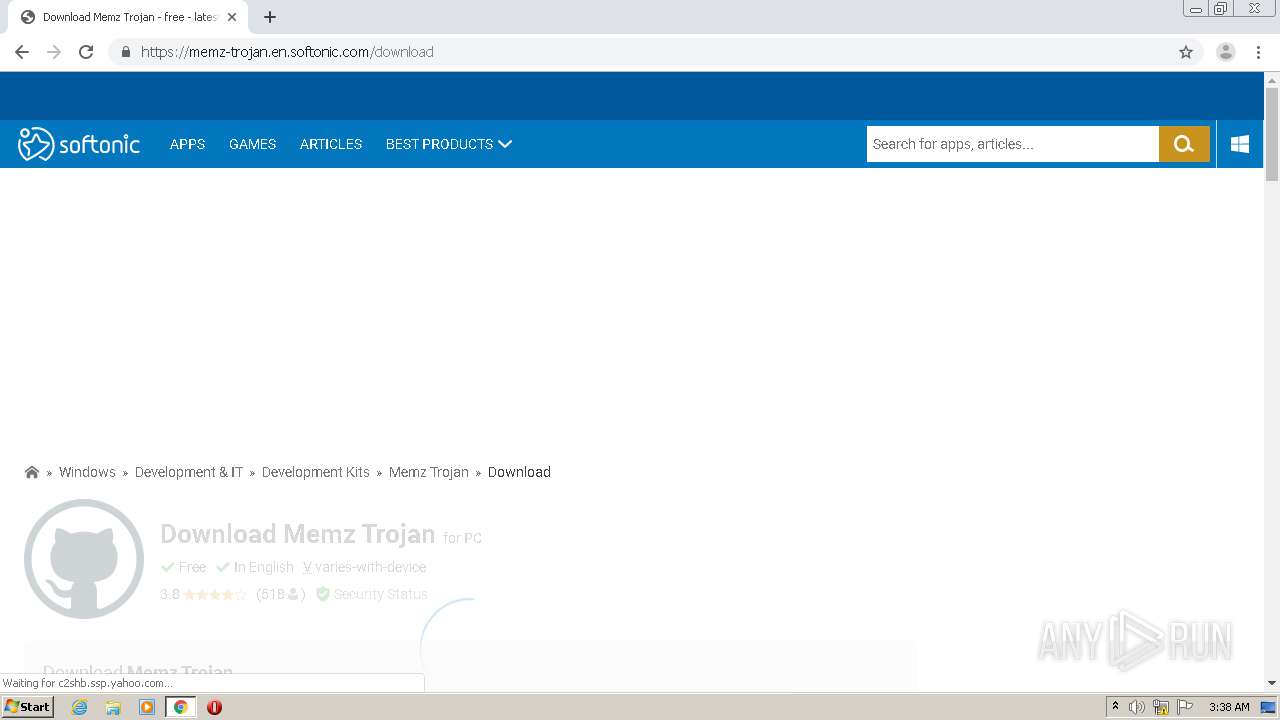The image size is (1280, 720).
Task: Open Action Center flag icon
Action: pyautogui.click(x=1185, y=707)
